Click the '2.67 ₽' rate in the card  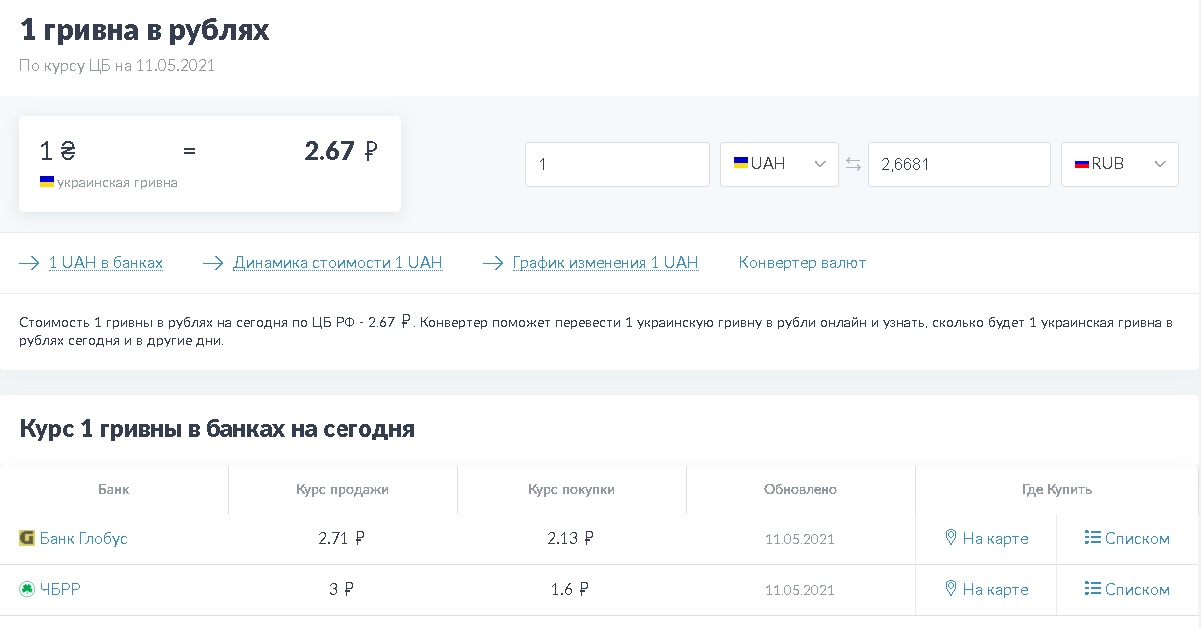point(341,151)
